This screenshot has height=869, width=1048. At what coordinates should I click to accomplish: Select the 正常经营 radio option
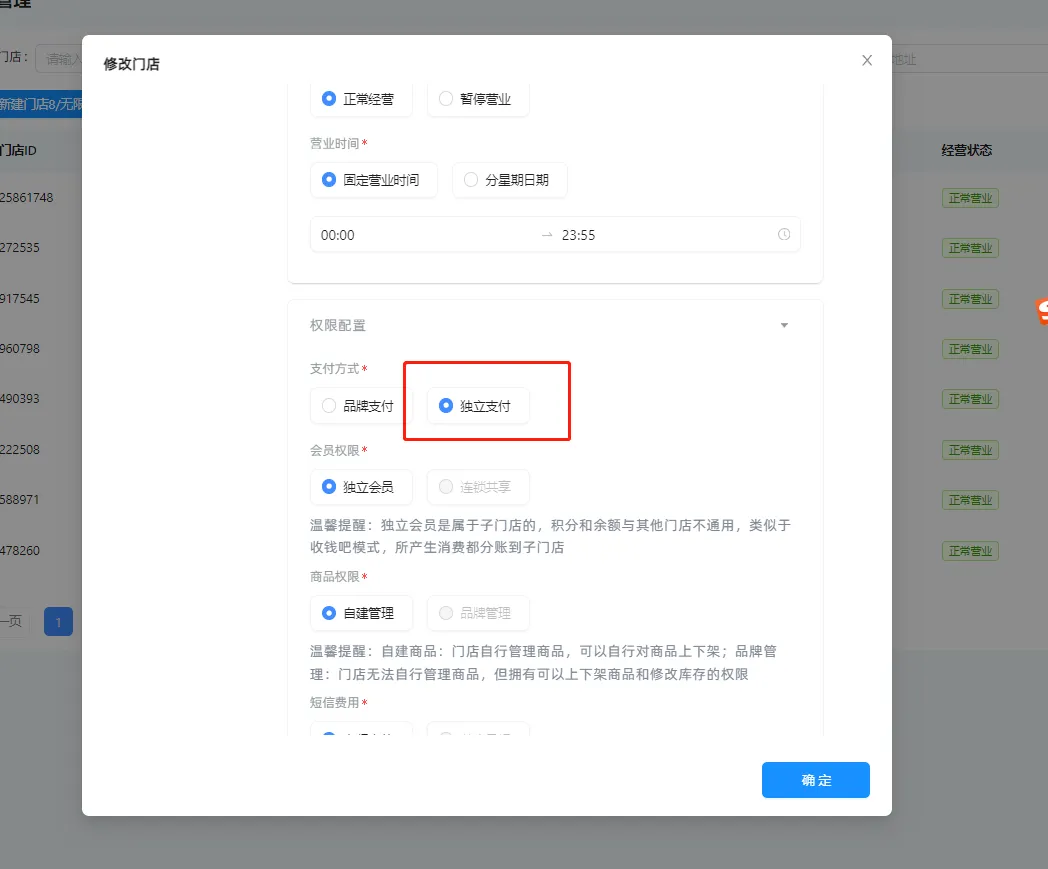(361, 99)
